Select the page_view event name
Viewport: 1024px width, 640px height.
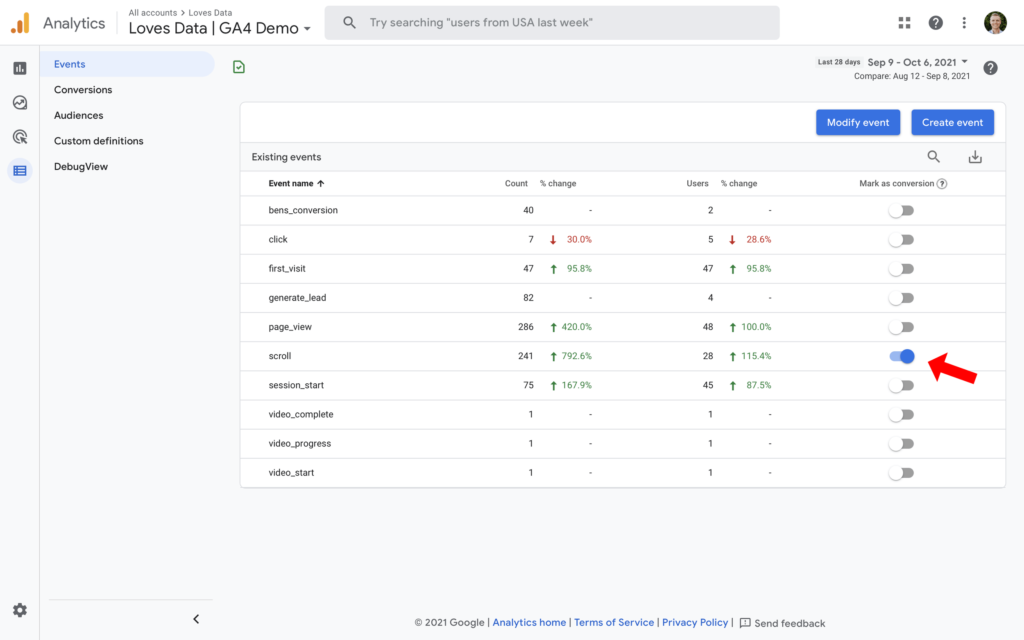290,327
